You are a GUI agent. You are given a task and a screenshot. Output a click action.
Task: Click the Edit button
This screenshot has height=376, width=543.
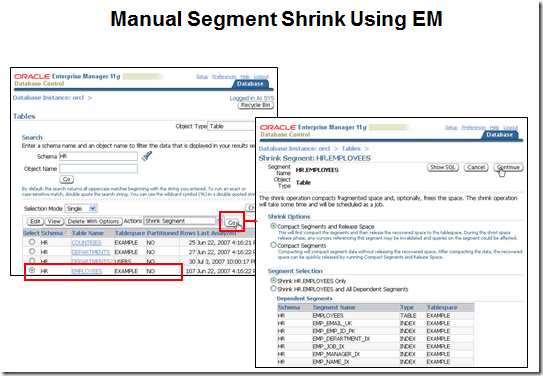(x=35, y=221)
